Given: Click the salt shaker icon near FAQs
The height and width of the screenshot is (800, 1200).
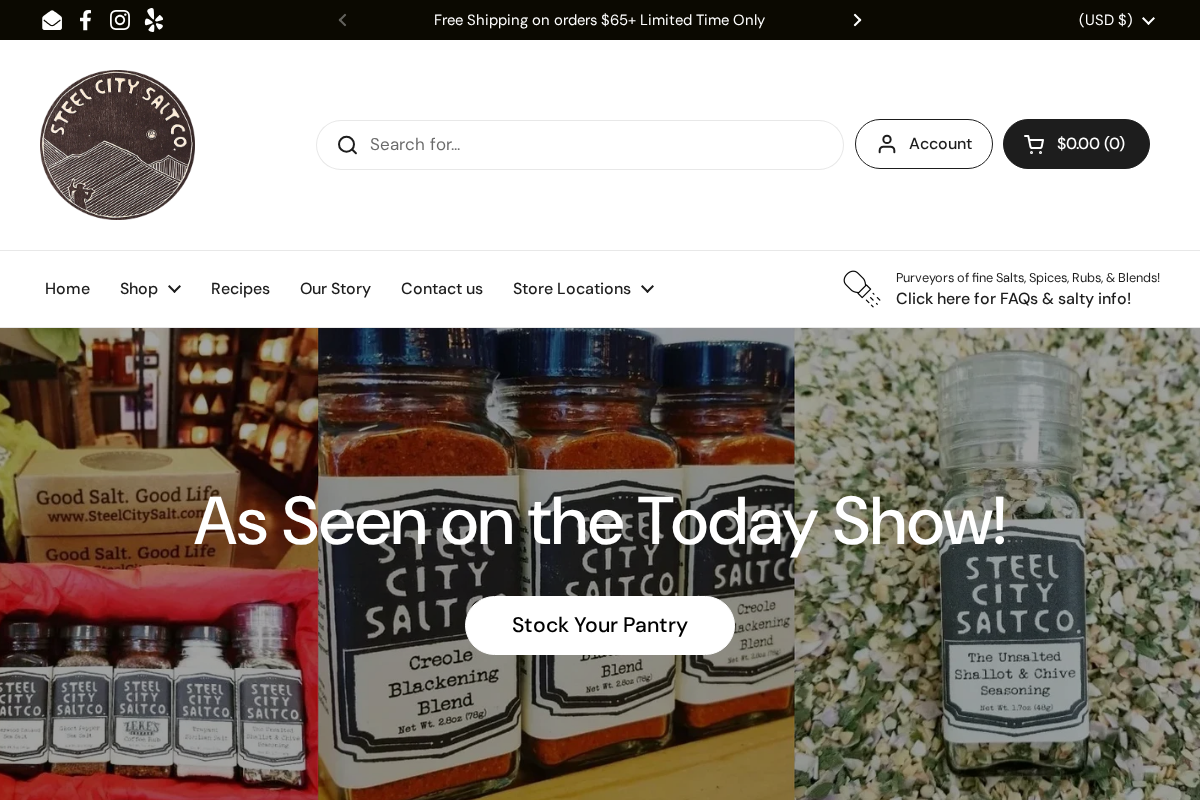Looking at the screenshot, I should point(861,288).
